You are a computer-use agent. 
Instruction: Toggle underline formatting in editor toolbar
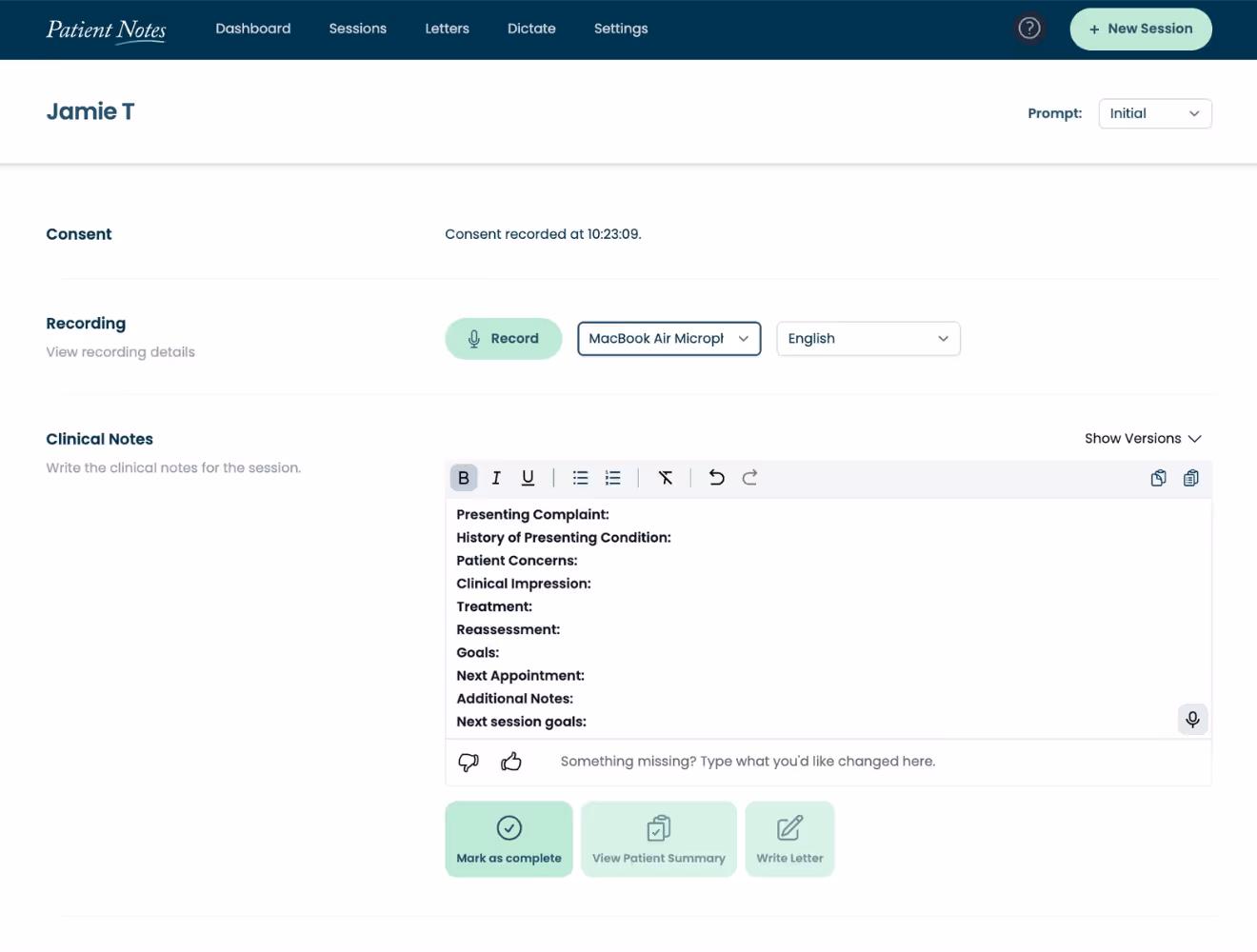528,478
